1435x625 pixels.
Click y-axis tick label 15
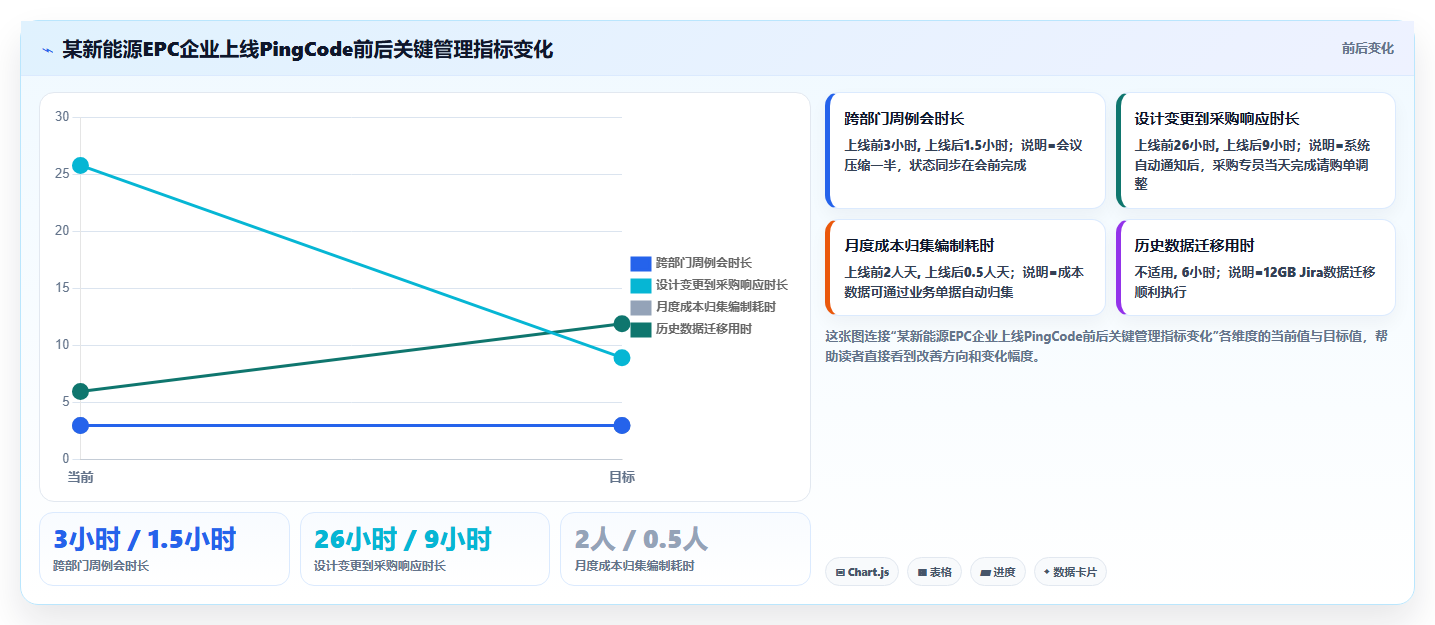(62, 288)
